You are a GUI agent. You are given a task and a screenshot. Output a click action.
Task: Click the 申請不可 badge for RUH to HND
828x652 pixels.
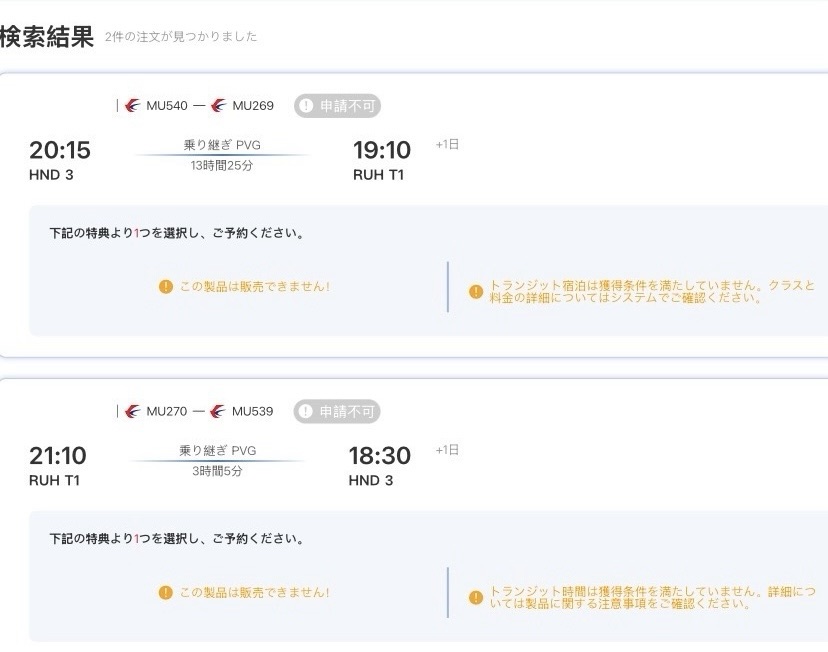pos(337,411)
